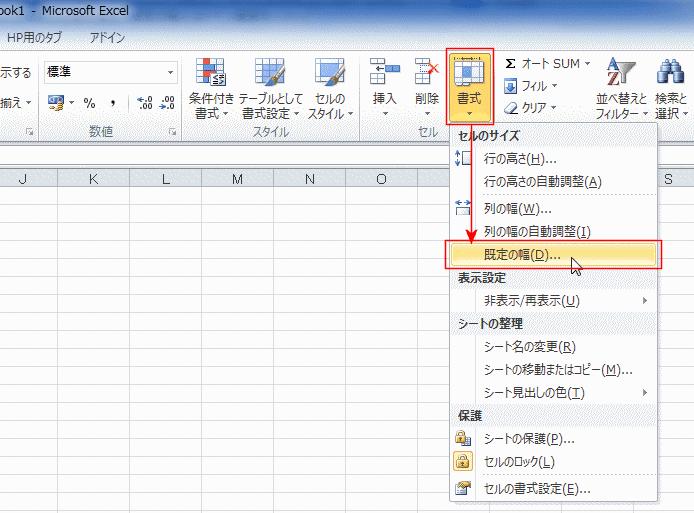The width and height of the screenshot is (694, 513).
Task: Expand the オート SUM dropdown arrow
Action: pos(587,64)
